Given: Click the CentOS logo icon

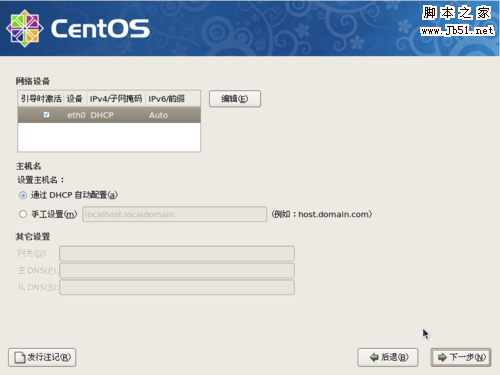Looking at the screenshot, I should click(25, 28).
